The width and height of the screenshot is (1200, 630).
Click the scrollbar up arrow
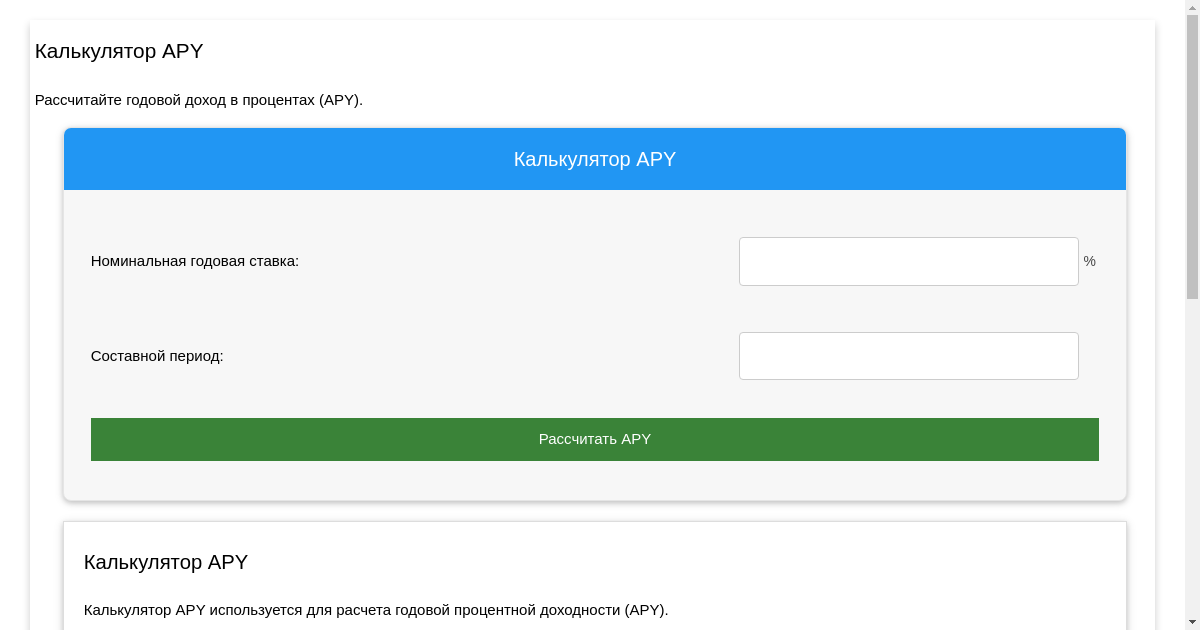1192,7
